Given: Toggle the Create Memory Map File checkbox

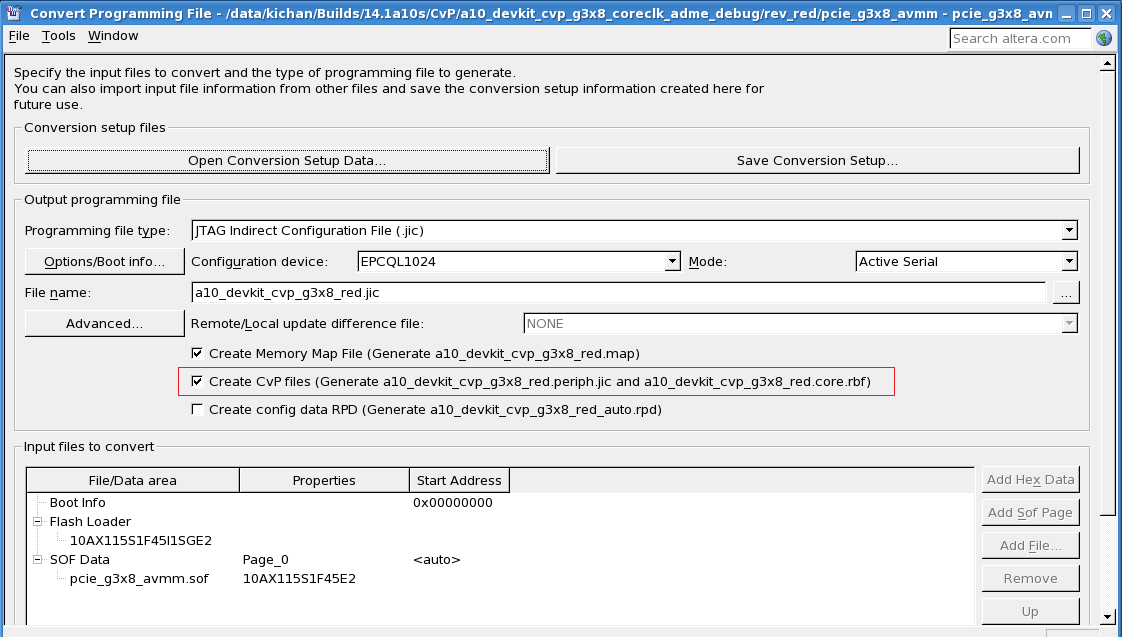Looking at the screenshot, I should 197,353.
